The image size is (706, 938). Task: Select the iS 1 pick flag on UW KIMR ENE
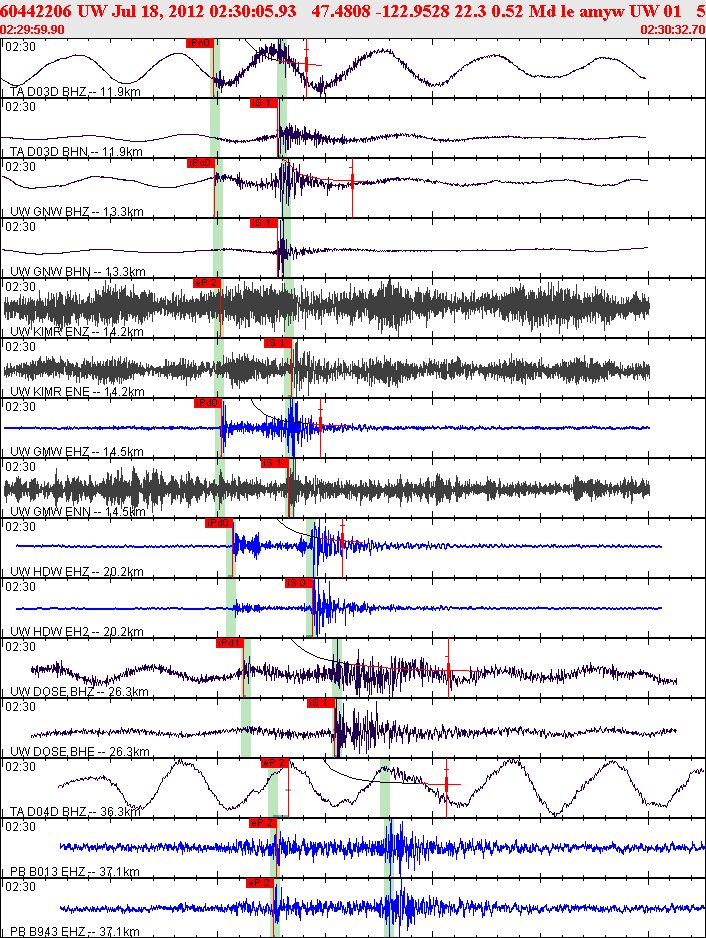(277, 343)
